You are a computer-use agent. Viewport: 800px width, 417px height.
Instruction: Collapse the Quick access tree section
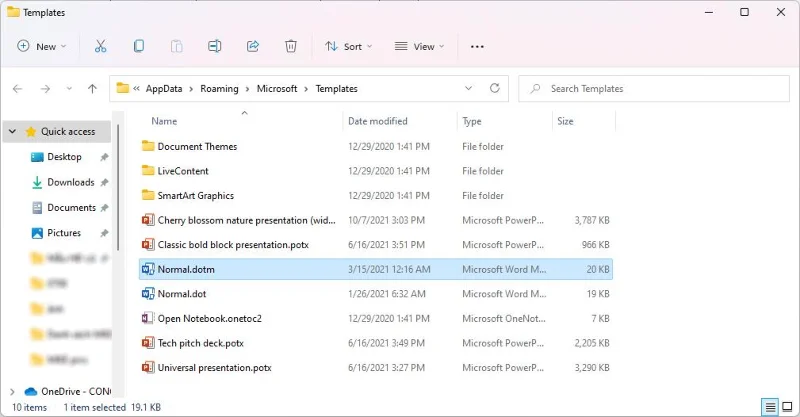click(x=12, y=131)
